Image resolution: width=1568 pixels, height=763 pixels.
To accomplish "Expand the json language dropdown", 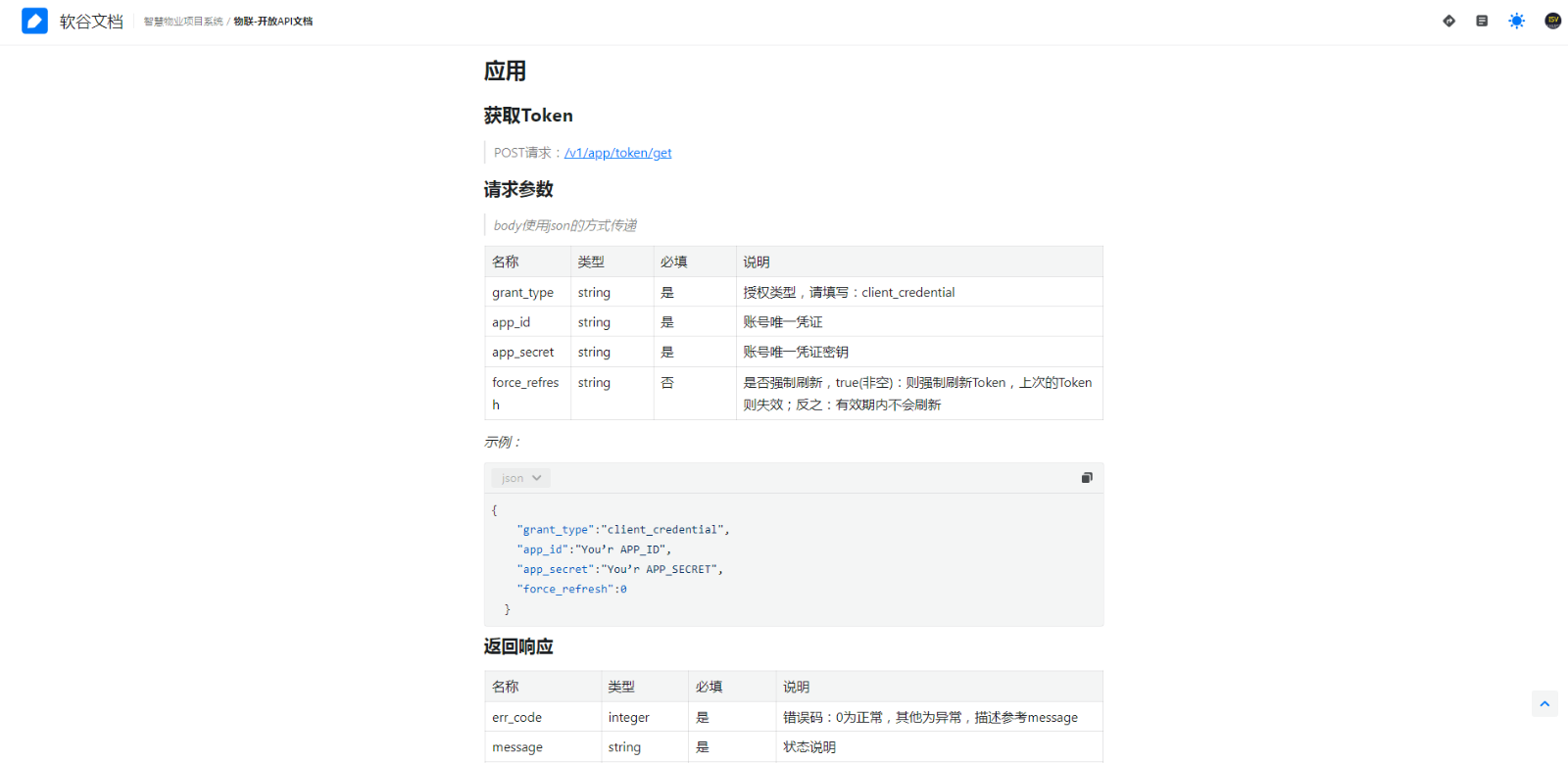I will [520, 478].
